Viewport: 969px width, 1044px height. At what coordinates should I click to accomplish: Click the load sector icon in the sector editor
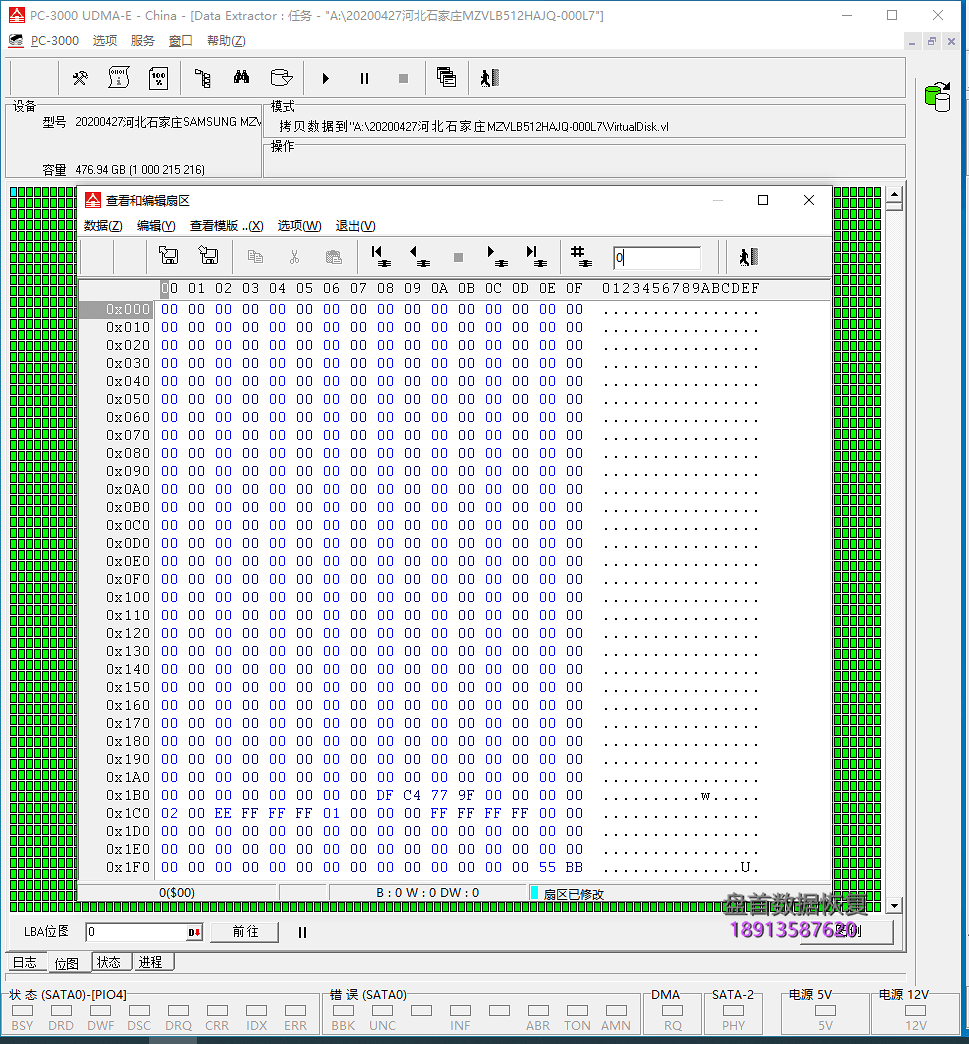pyautogui.click(x=208, y=256)
